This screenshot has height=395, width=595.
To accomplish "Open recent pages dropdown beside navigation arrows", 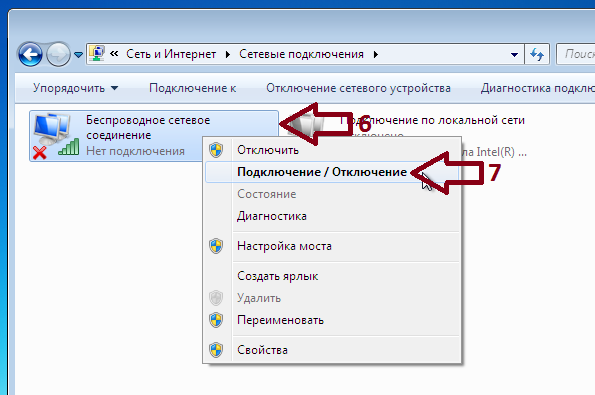I will point(79,55).
